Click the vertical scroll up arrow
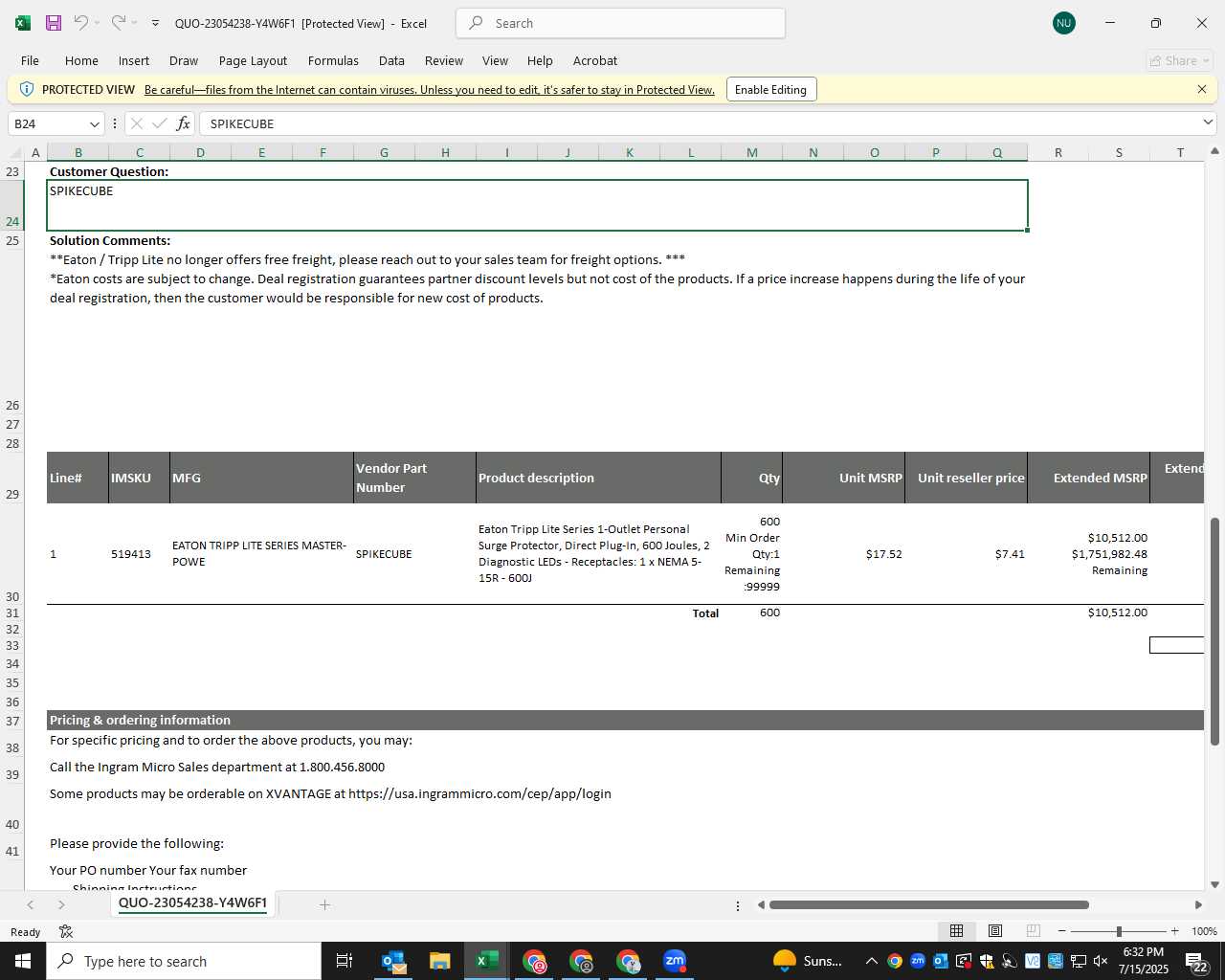 tap(1214, 151)
